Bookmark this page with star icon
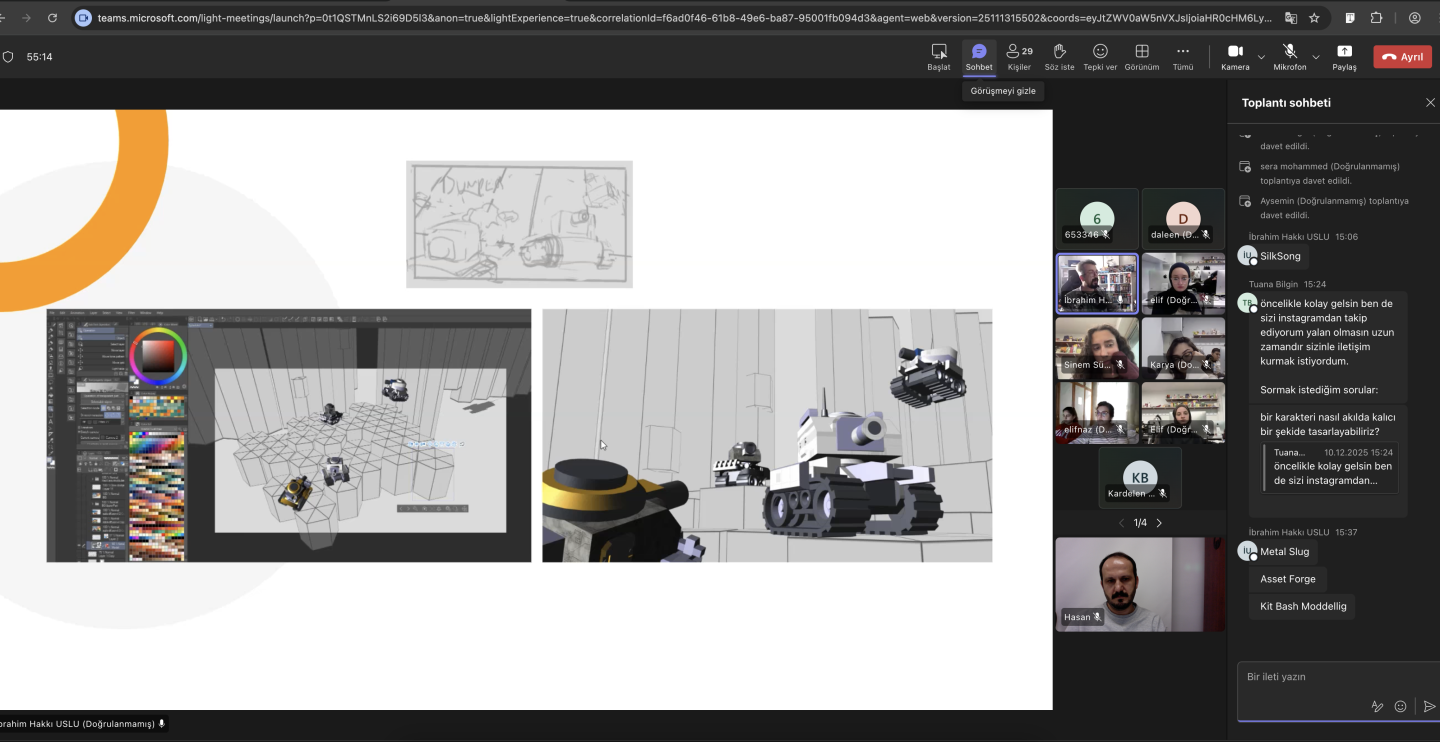 point(1314,18)
